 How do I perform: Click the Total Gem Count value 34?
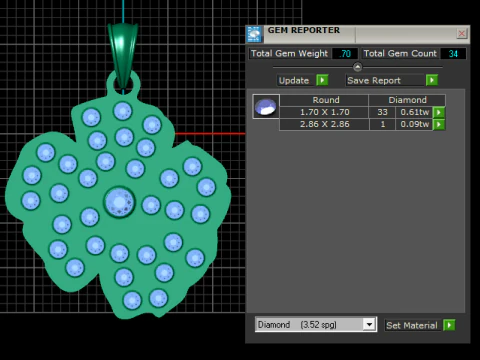pos(453,54)
